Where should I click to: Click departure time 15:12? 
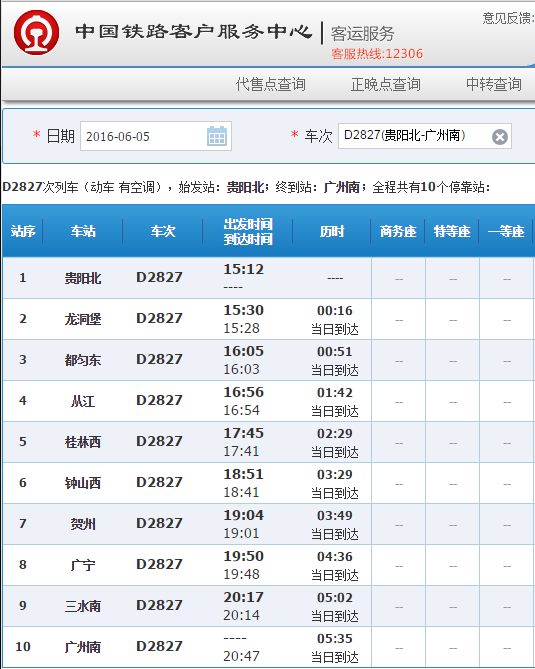pyautogui.click(x=244, y=269)
